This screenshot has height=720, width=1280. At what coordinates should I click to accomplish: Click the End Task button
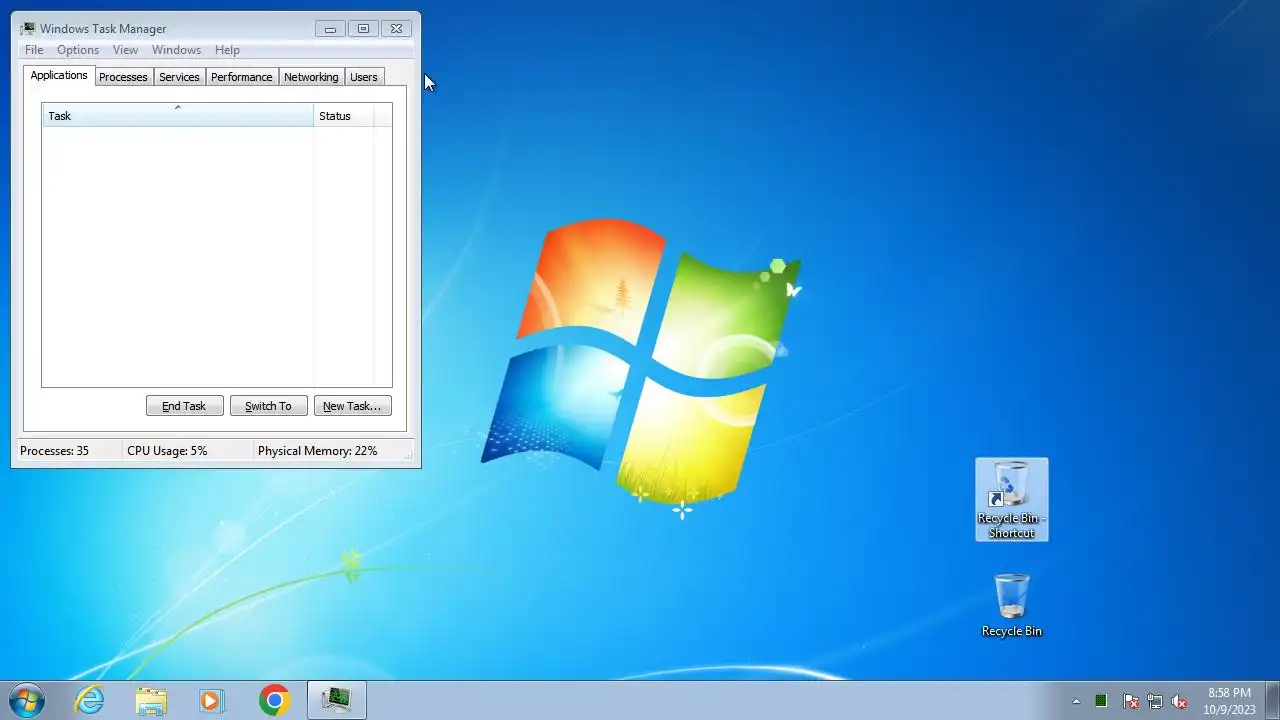click(x=184, y=406)
